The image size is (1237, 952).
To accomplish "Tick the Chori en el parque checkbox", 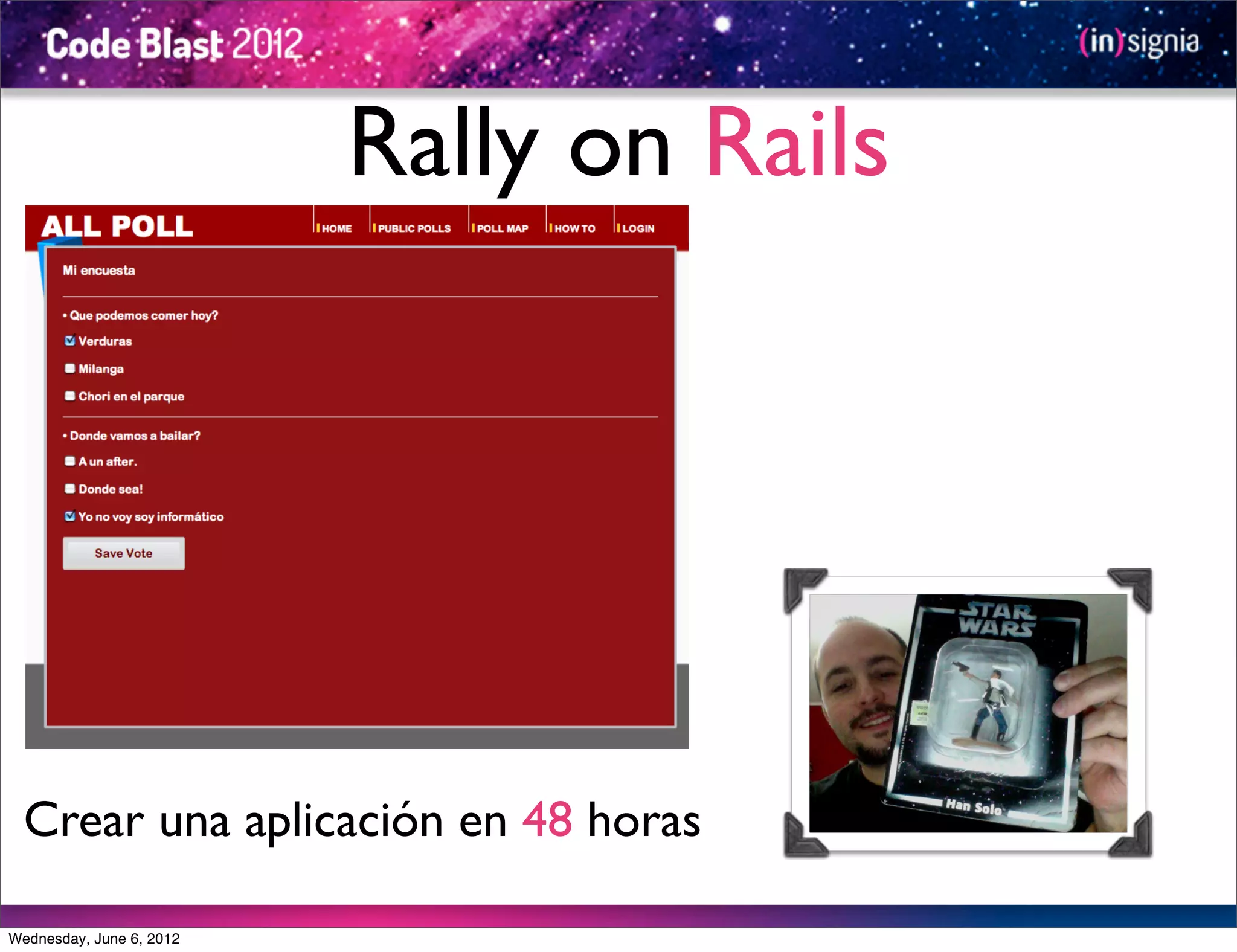I will 70,396.
